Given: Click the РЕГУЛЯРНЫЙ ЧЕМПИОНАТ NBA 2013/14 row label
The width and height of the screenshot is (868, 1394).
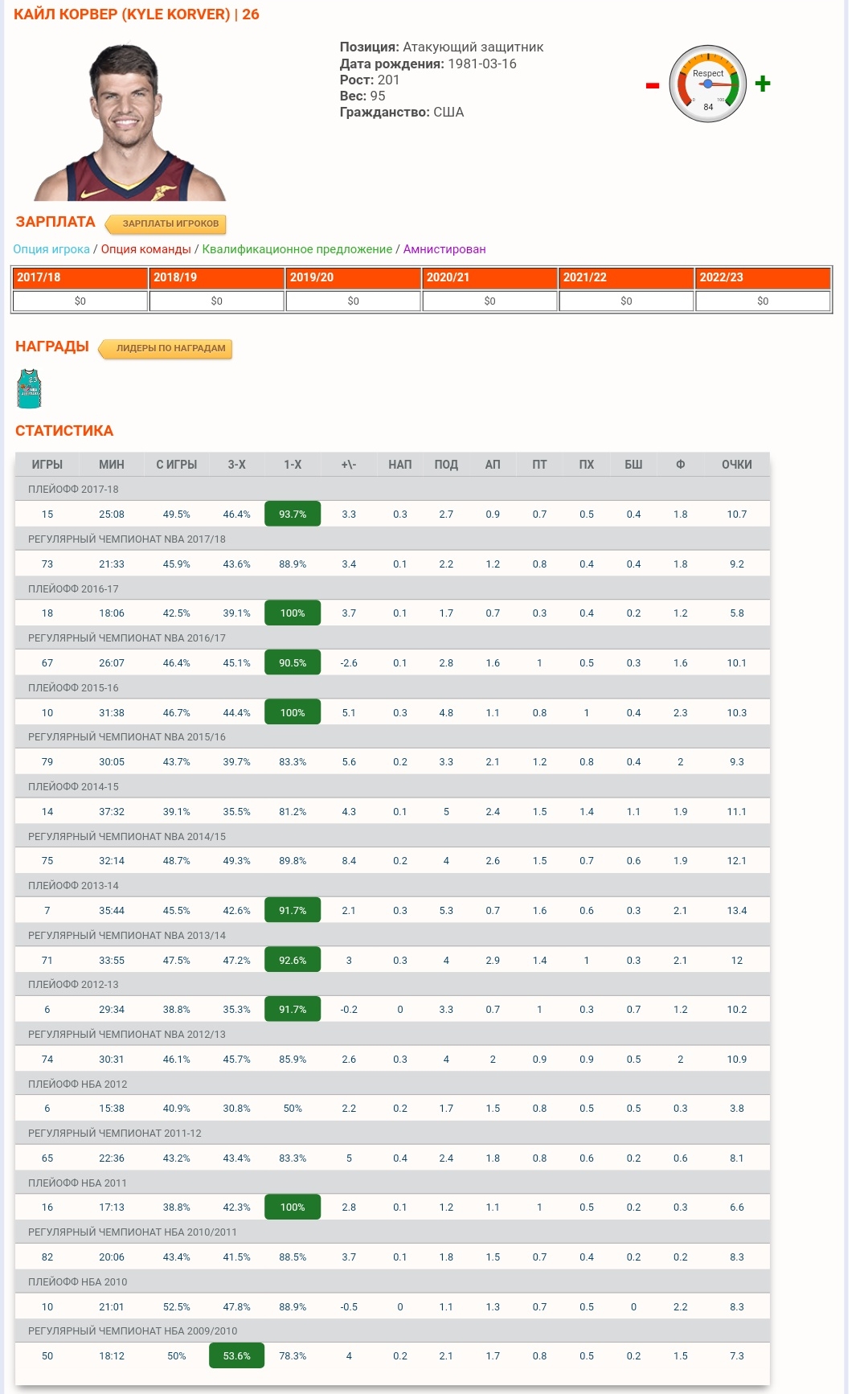Looking at the screenshot, I should click(x=127, y=936).
